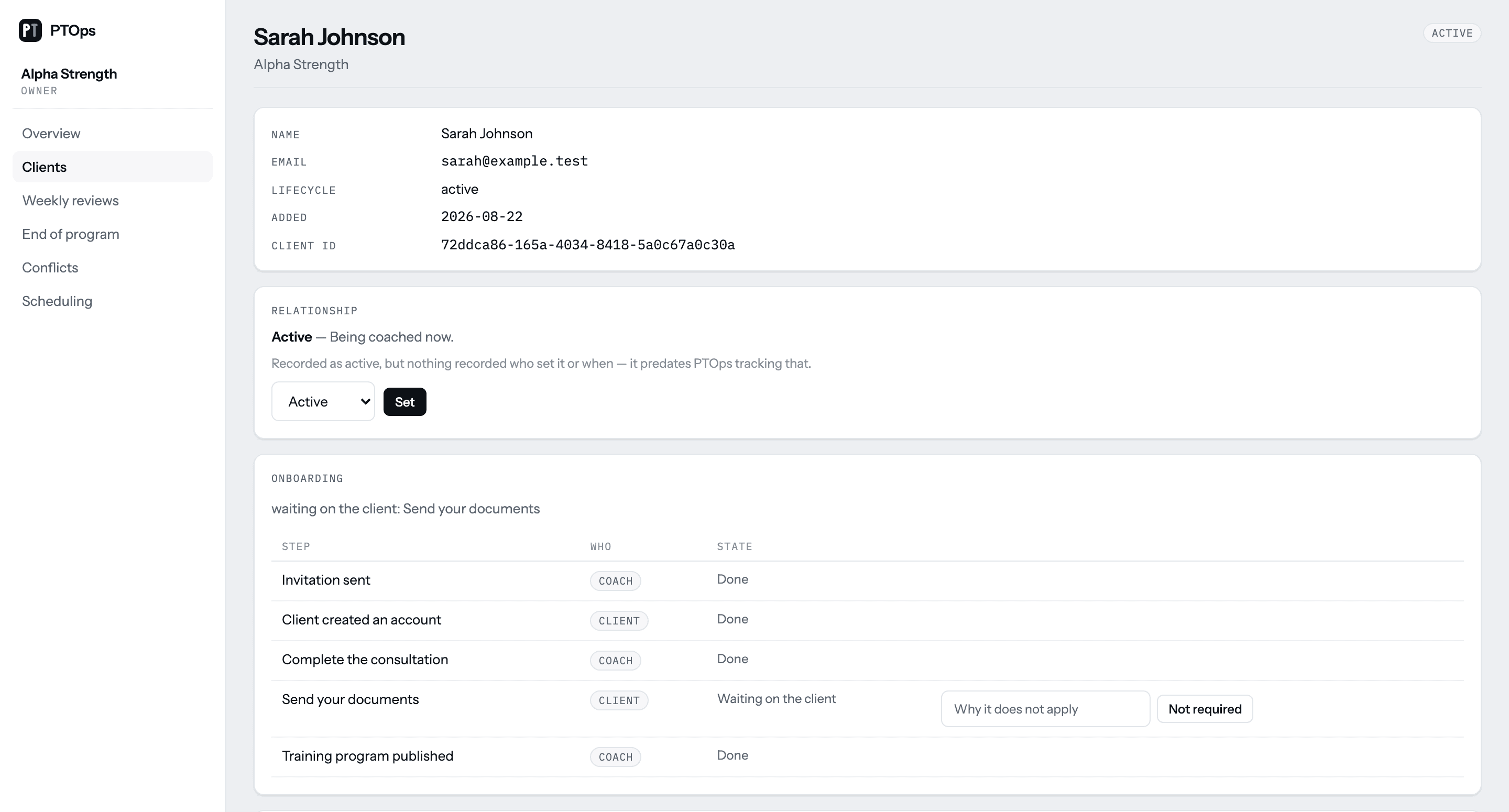Click Done state for Training program published
The height and width of the screenshot is (812, 1509).
(732, 755)
